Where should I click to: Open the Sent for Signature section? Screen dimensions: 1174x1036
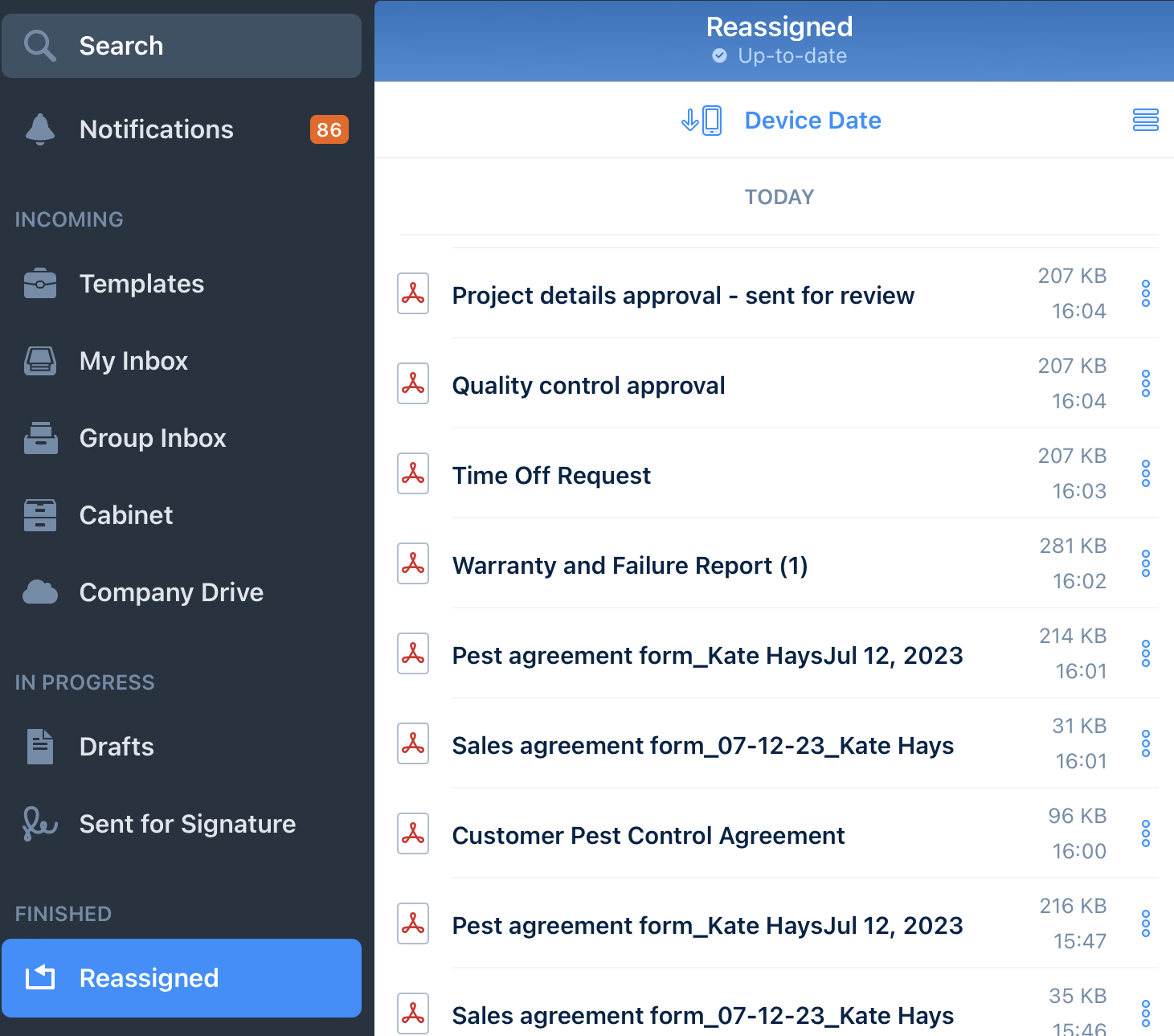(x=186, y=824)
